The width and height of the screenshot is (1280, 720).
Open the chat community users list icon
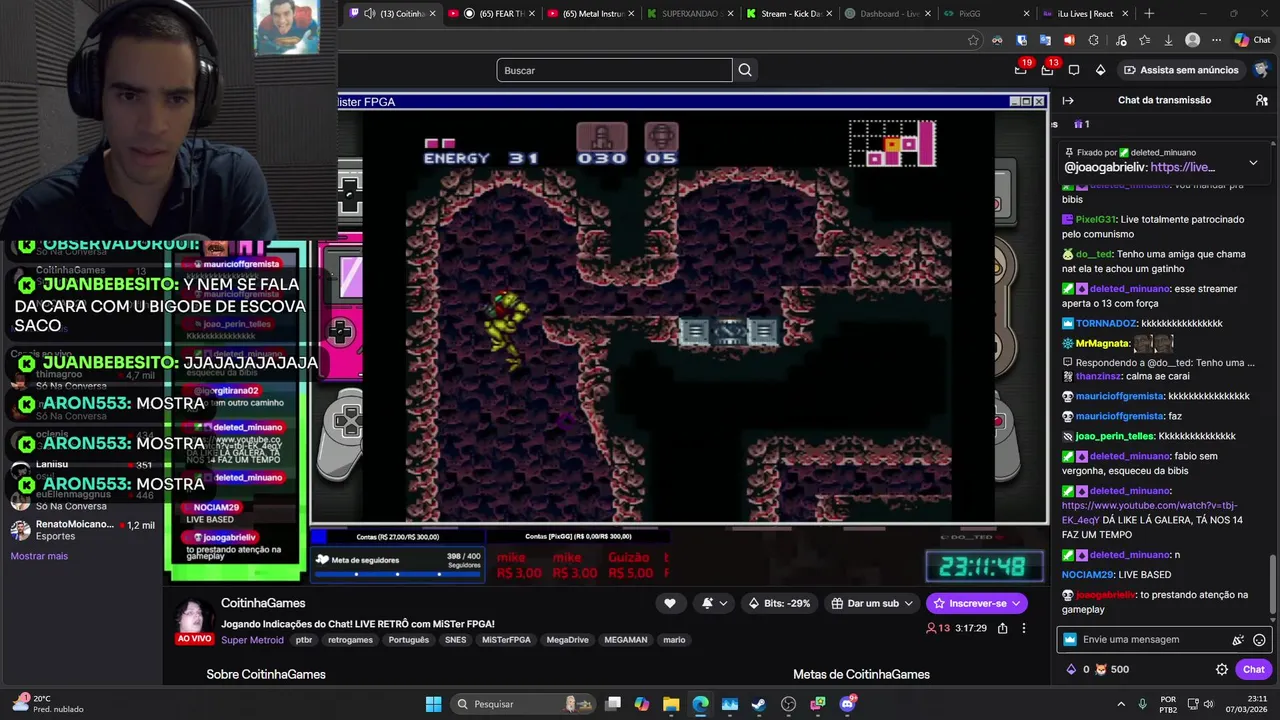point(1262,100)
